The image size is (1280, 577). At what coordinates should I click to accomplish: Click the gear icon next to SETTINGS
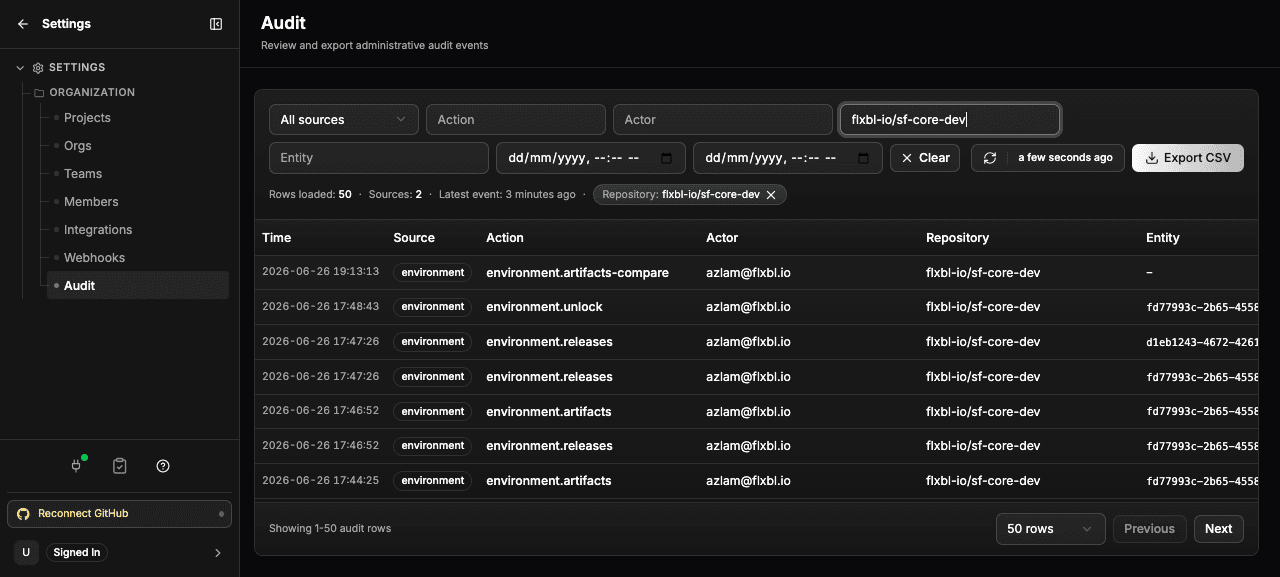coord(38,68)
